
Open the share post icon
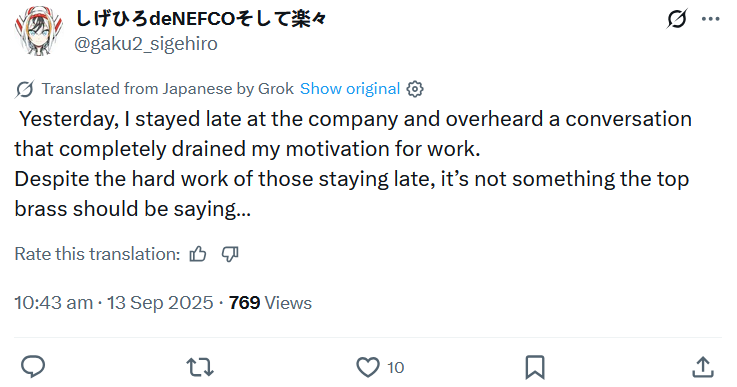tap(703, 367)
